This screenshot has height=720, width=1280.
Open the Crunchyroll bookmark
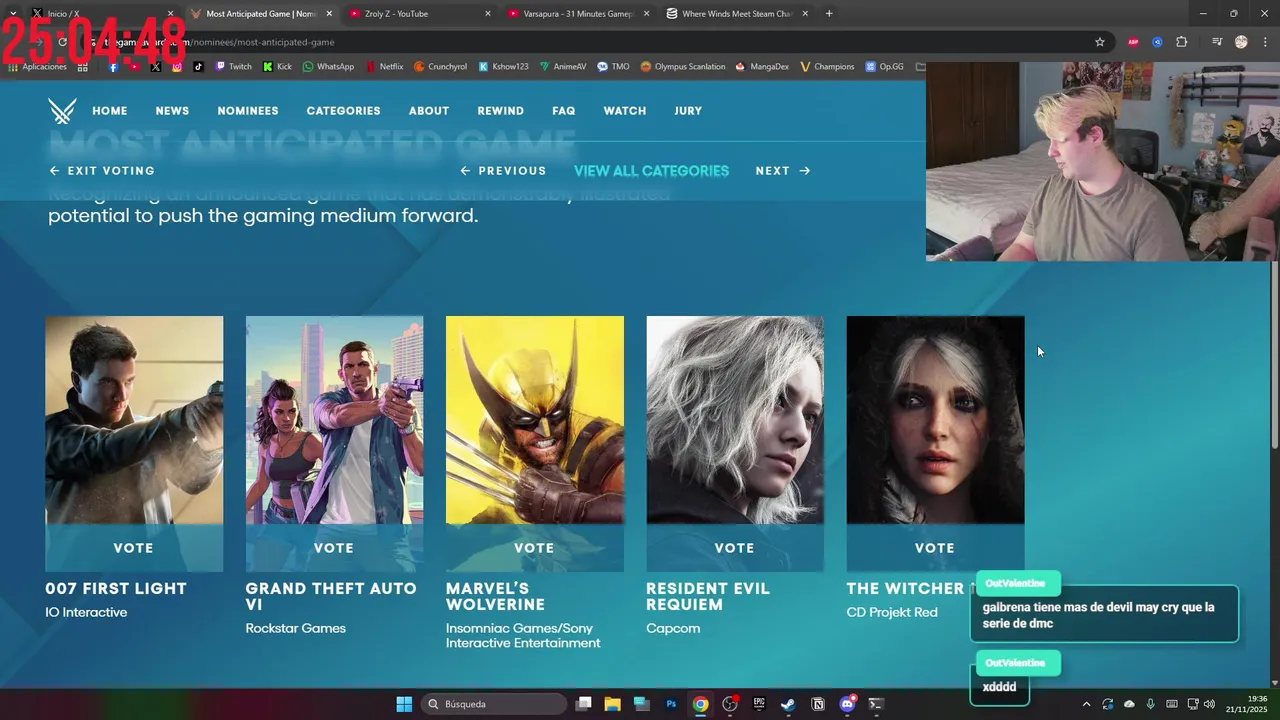[440, 67]
